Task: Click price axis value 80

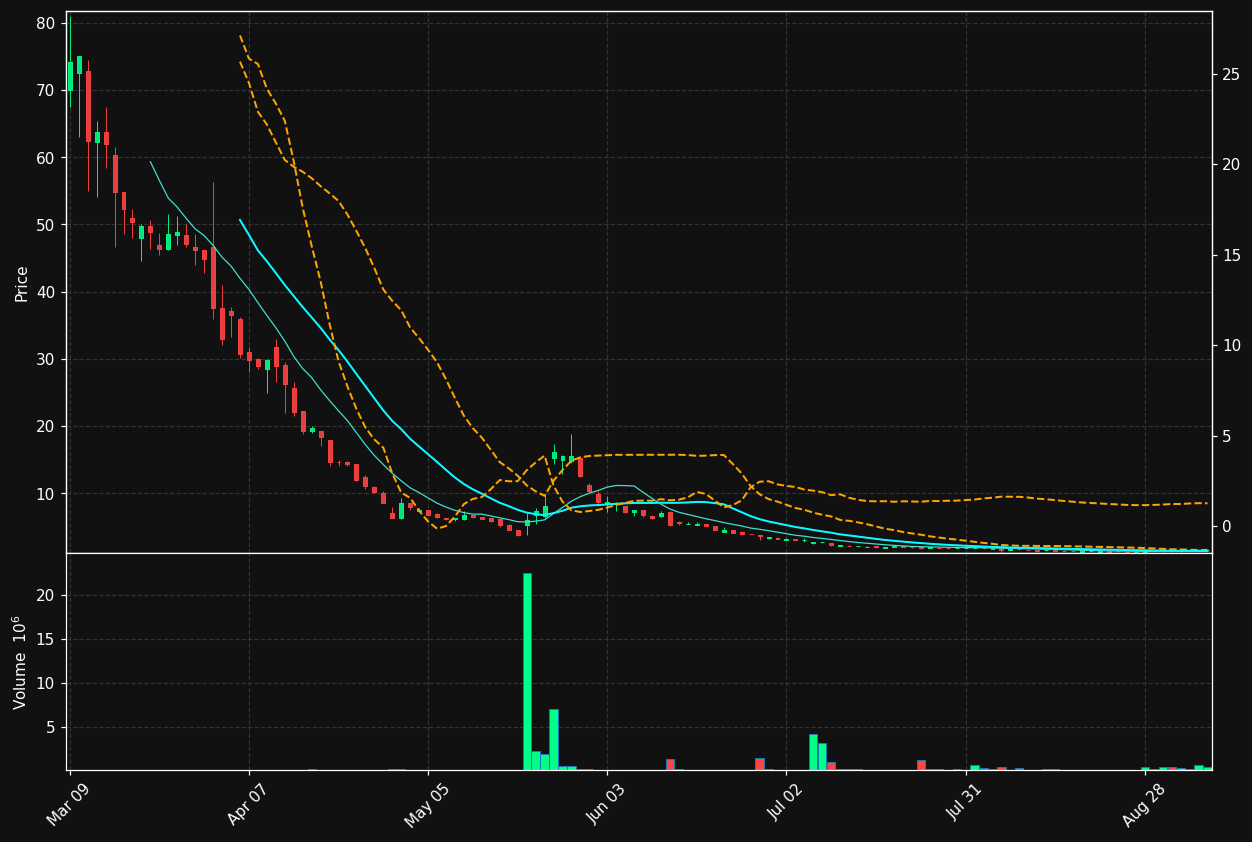Action: (46, 23)
